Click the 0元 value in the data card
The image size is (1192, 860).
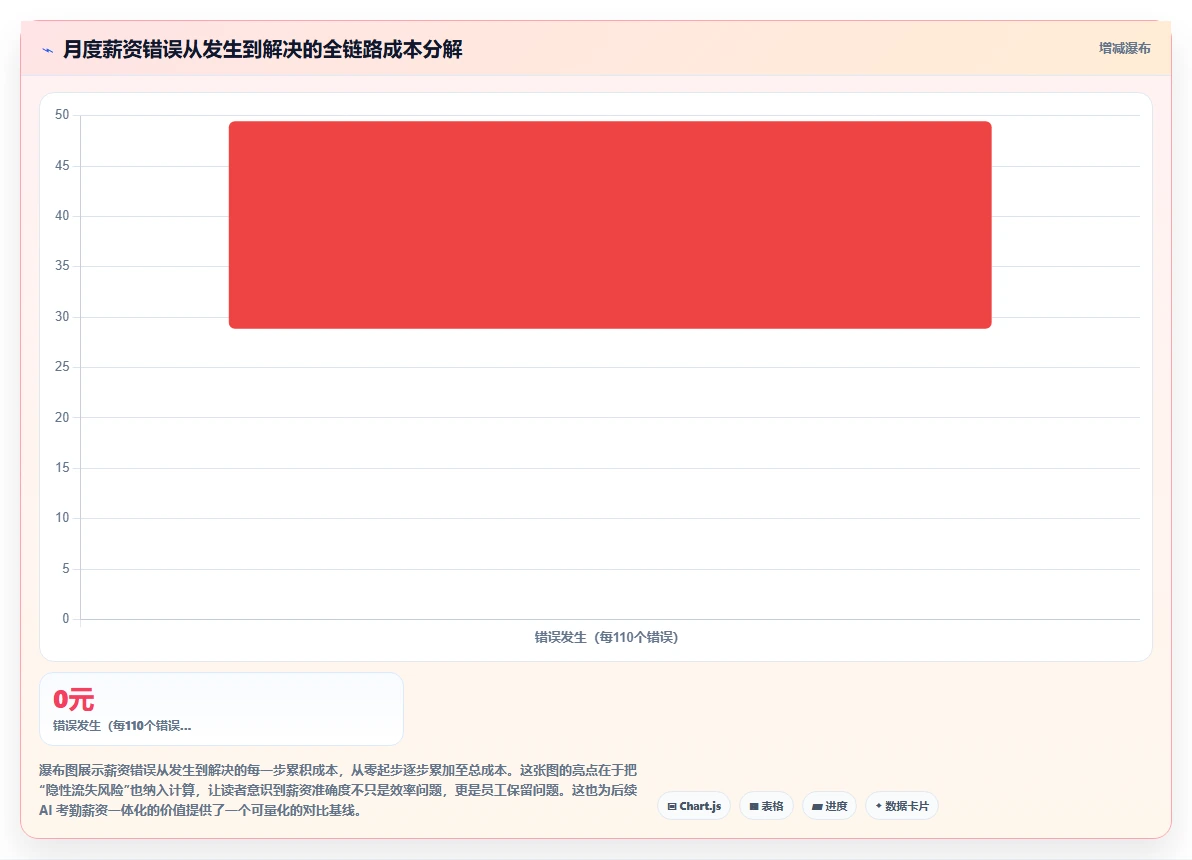click(74, 700)
